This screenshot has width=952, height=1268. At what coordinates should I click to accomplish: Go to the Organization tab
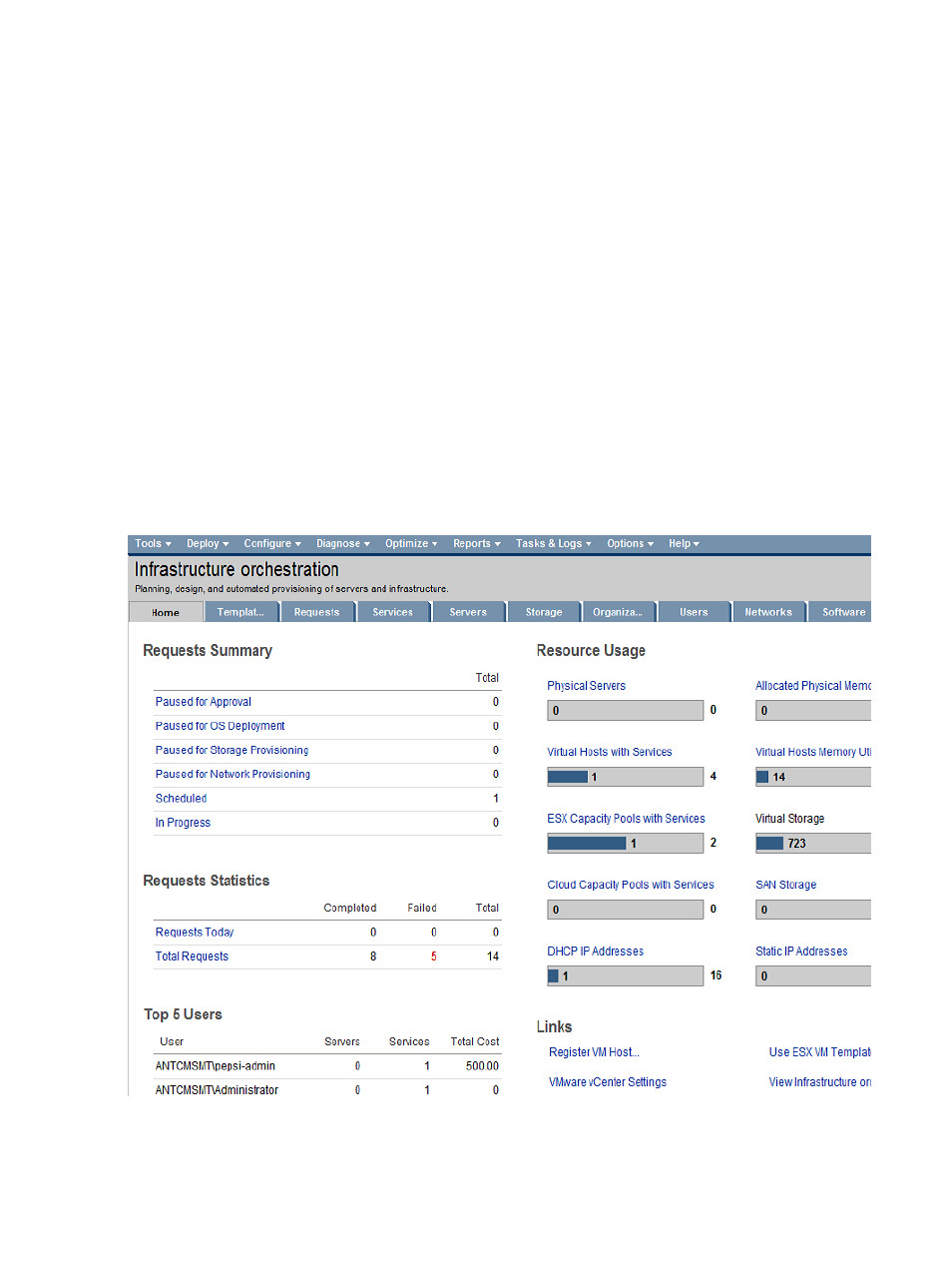(x=619, y=612)
